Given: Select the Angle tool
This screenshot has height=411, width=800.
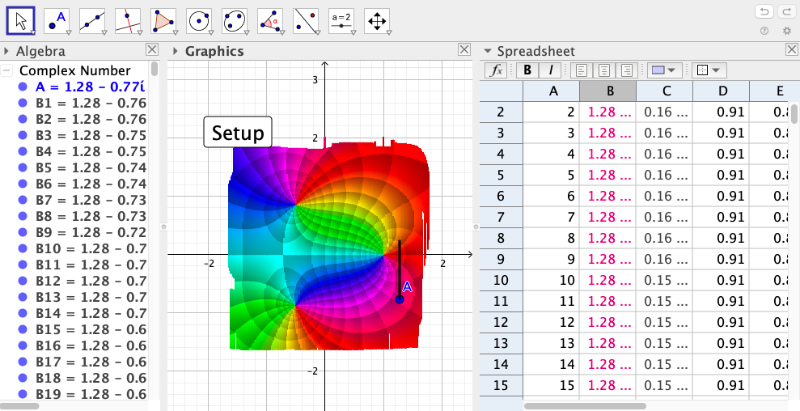Looking at the screenshot, I should pos(270,21).
